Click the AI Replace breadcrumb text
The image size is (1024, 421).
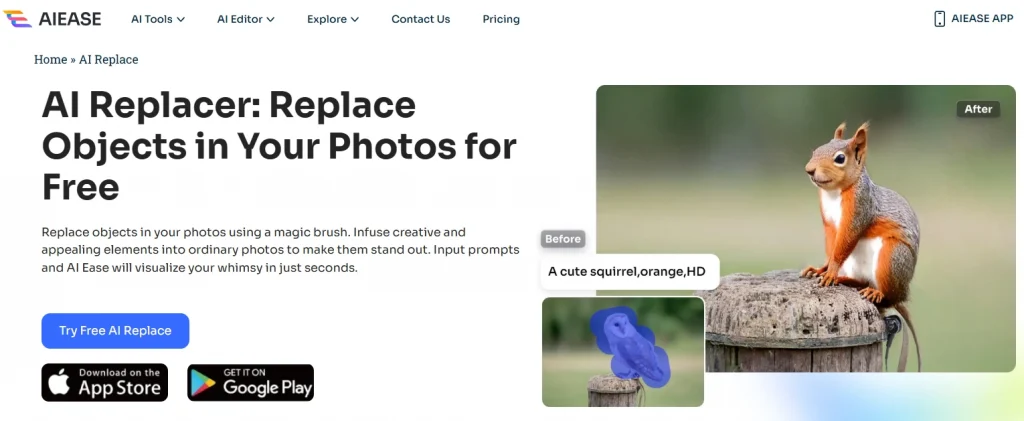(108, 59)
